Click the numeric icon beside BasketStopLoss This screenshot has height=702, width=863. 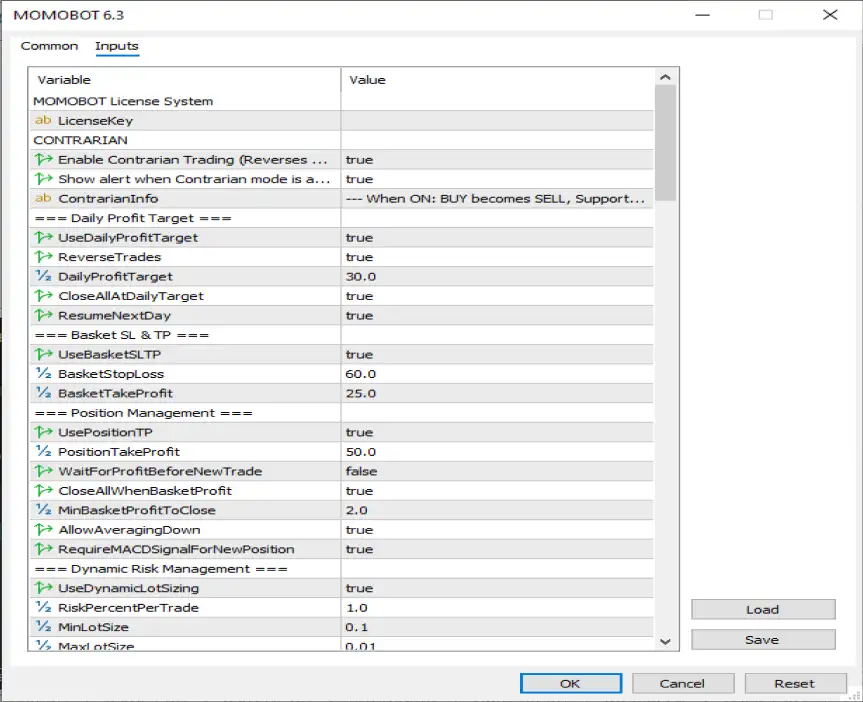[x=43, y=374]
